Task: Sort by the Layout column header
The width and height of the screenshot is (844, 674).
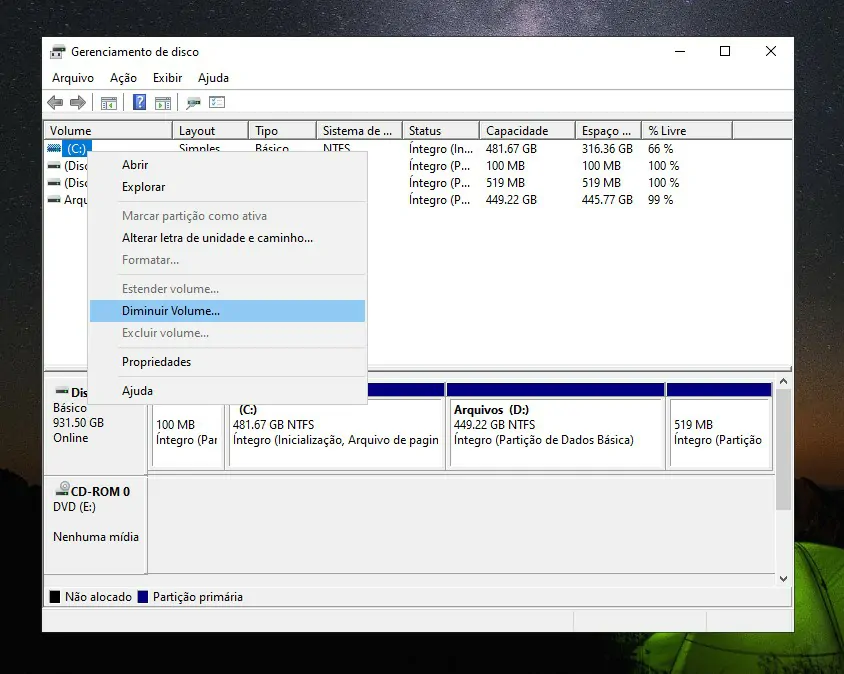Action: click(210, 131)
